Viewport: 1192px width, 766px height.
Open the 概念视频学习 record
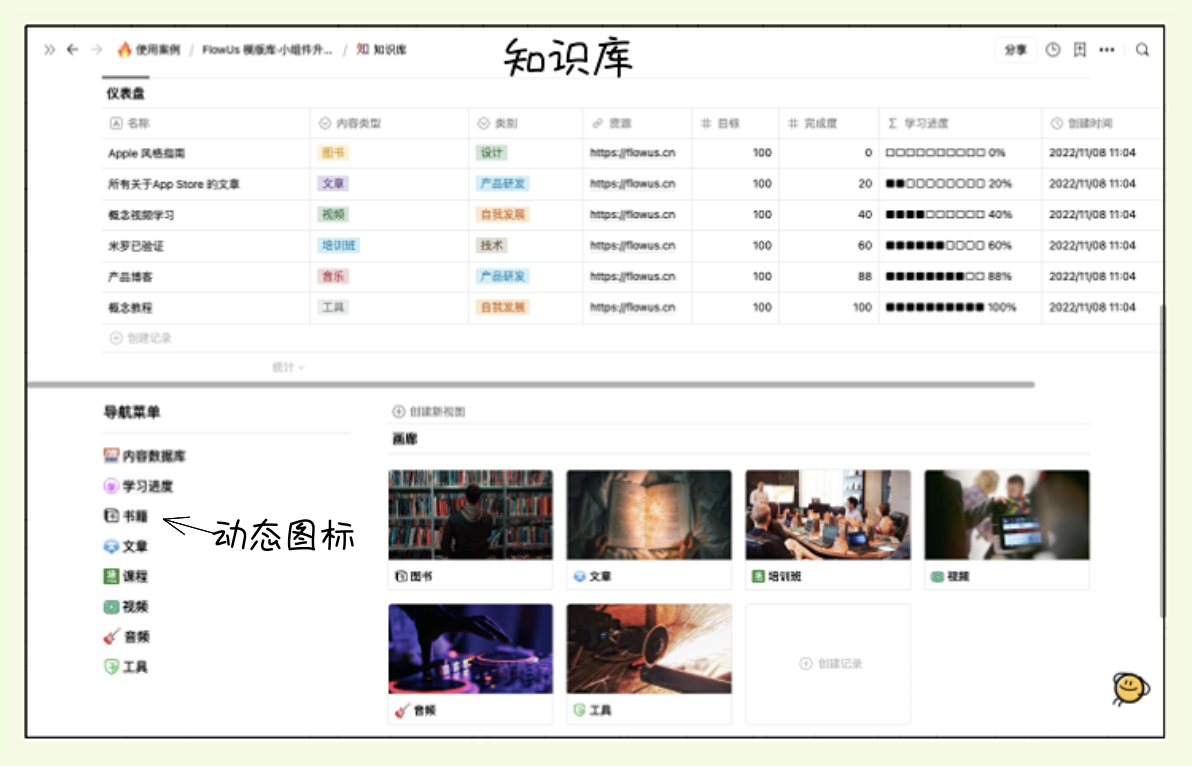click(x=141, y=215)
